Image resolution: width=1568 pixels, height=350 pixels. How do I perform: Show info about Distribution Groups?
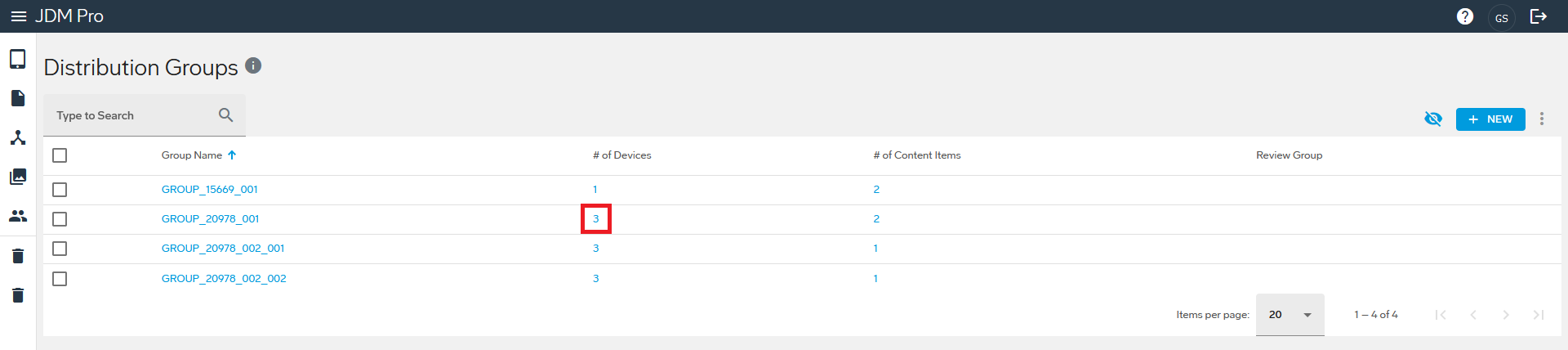[253, 65]
